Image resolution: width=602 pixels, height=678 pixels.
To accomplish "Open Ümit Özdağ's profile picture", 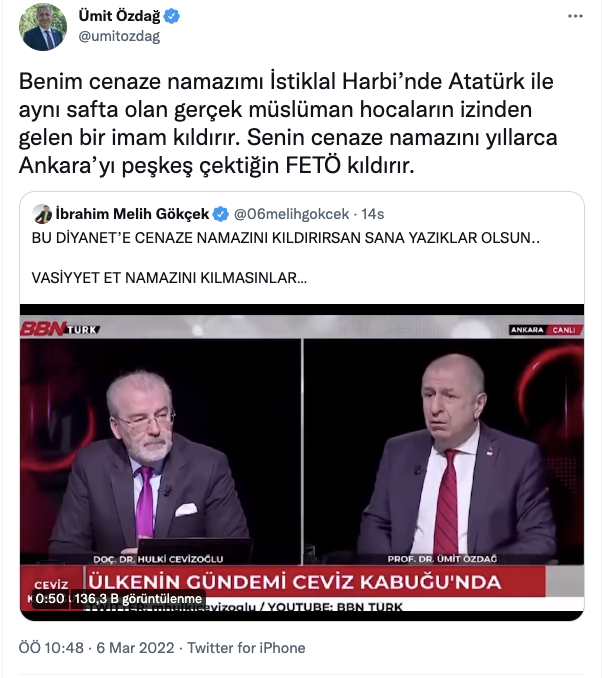I will click(x=43, y=27).
